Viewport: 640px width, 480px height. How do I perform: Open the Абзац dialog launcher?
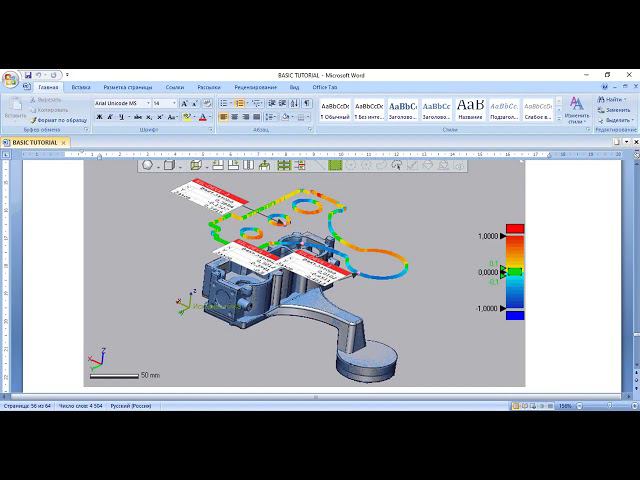[x=310, y=130]
